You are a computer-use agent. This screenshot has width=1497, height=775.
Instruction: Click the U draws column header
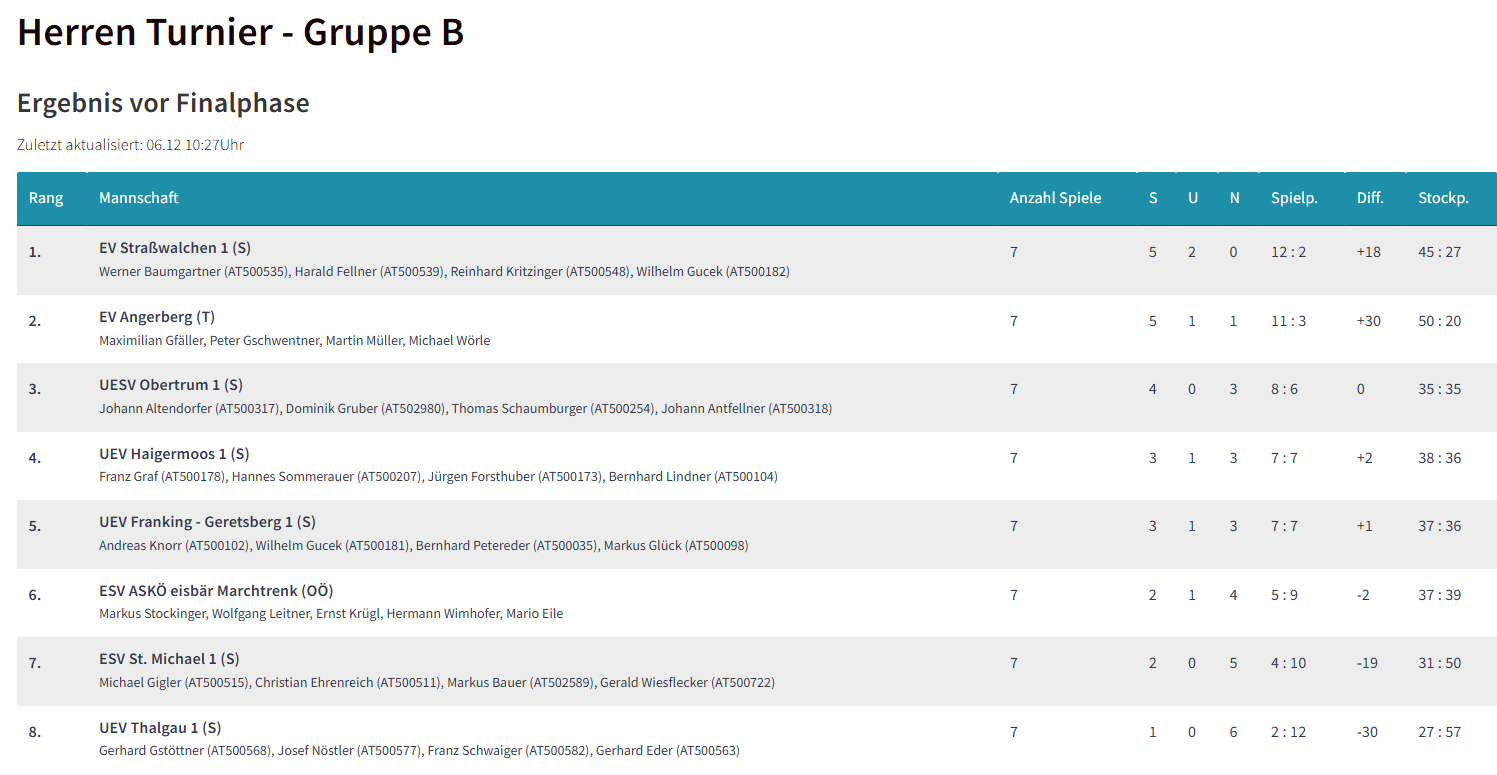click(x=1193, y=198)
